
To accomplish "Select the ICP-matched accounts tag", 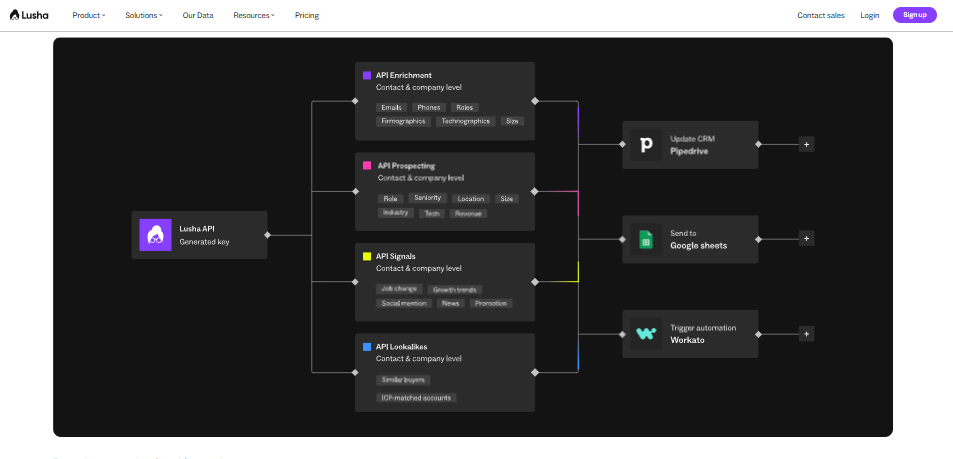I will (416, 398).
